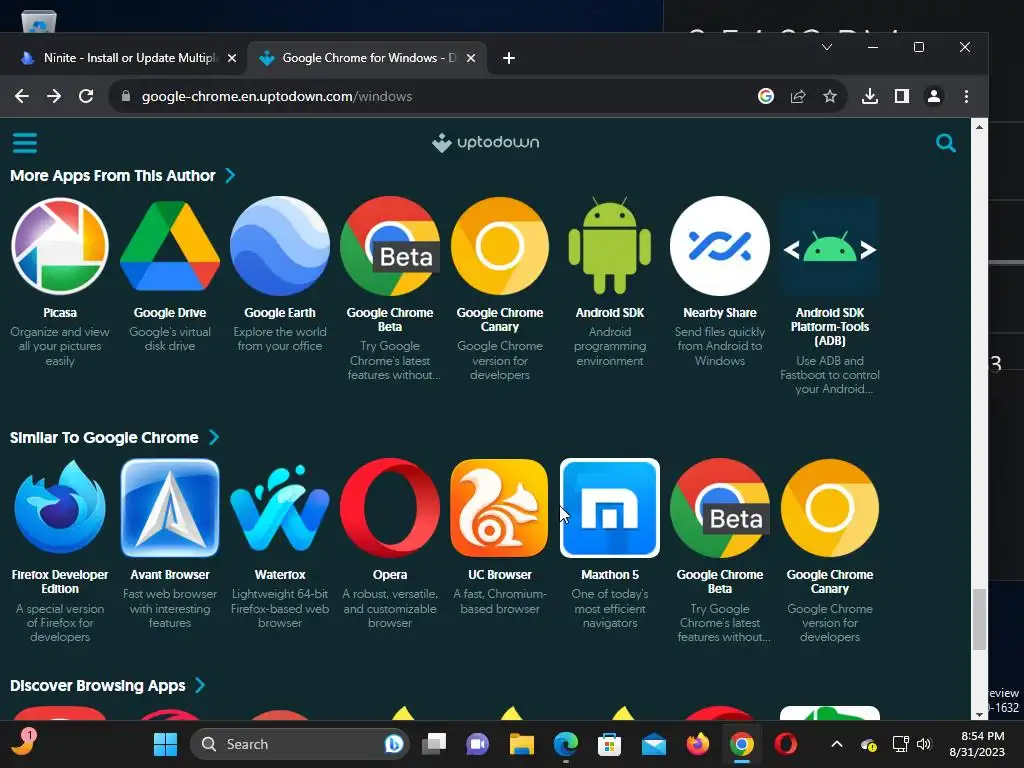This screenshot has height=768, width=1024.
Task: Open the tab search chevron dropdown
Action: click(x=827, y=47)
